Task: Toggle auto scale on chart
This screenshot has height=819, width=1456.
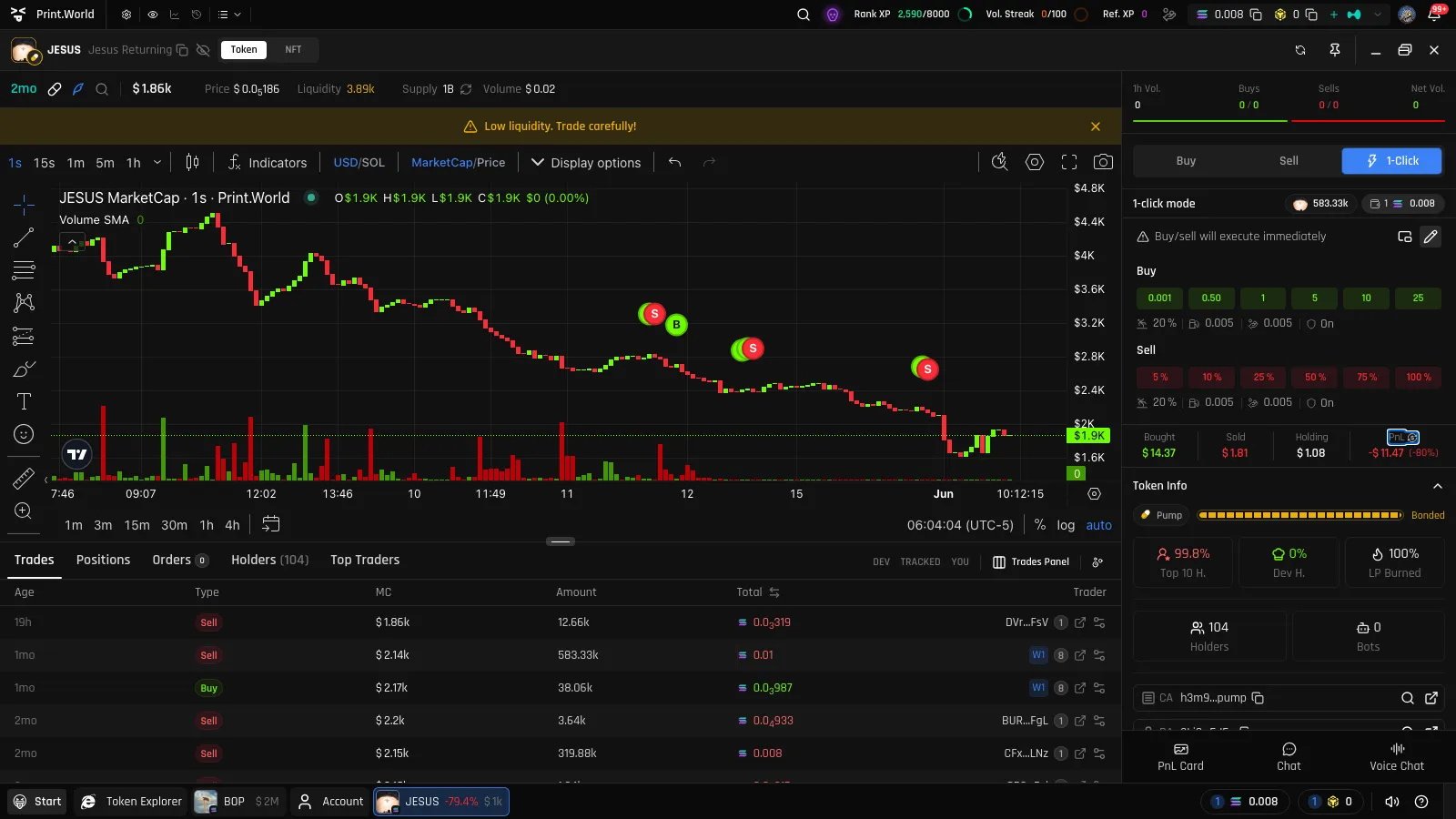Action: (x=1098, y=525)
